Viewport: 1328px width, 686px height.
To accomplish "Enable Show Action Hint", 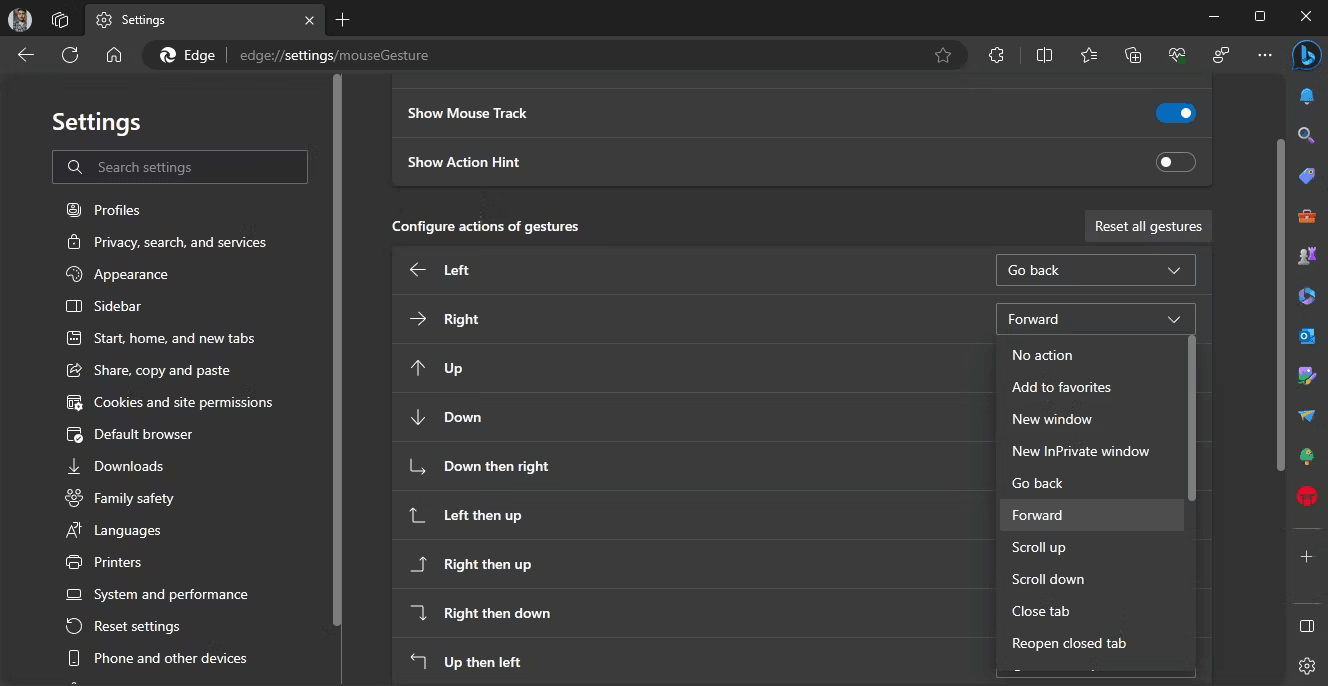I will pos(1176,161).
